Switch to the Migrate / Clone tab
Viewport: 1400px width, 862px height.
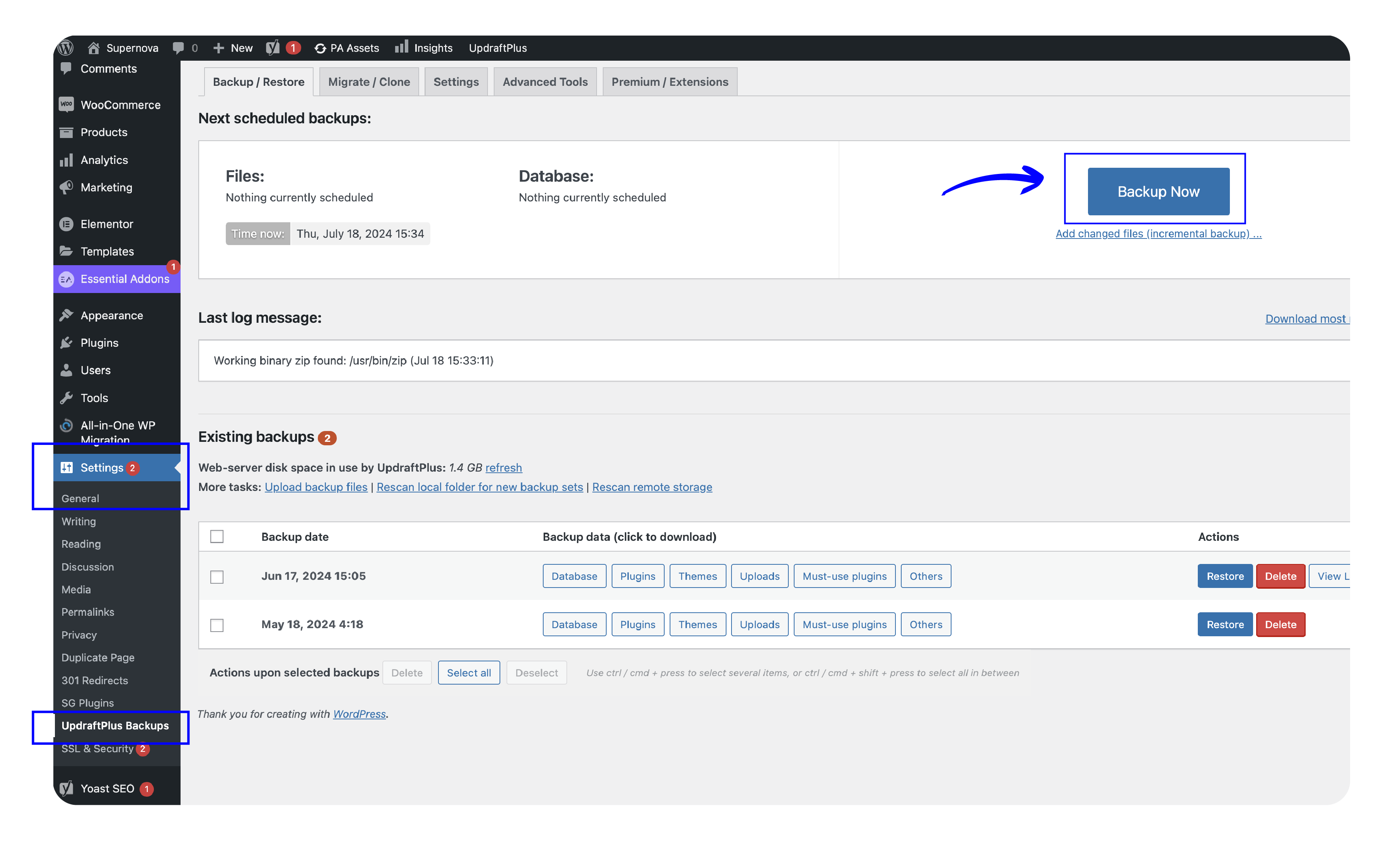[369, 82]
